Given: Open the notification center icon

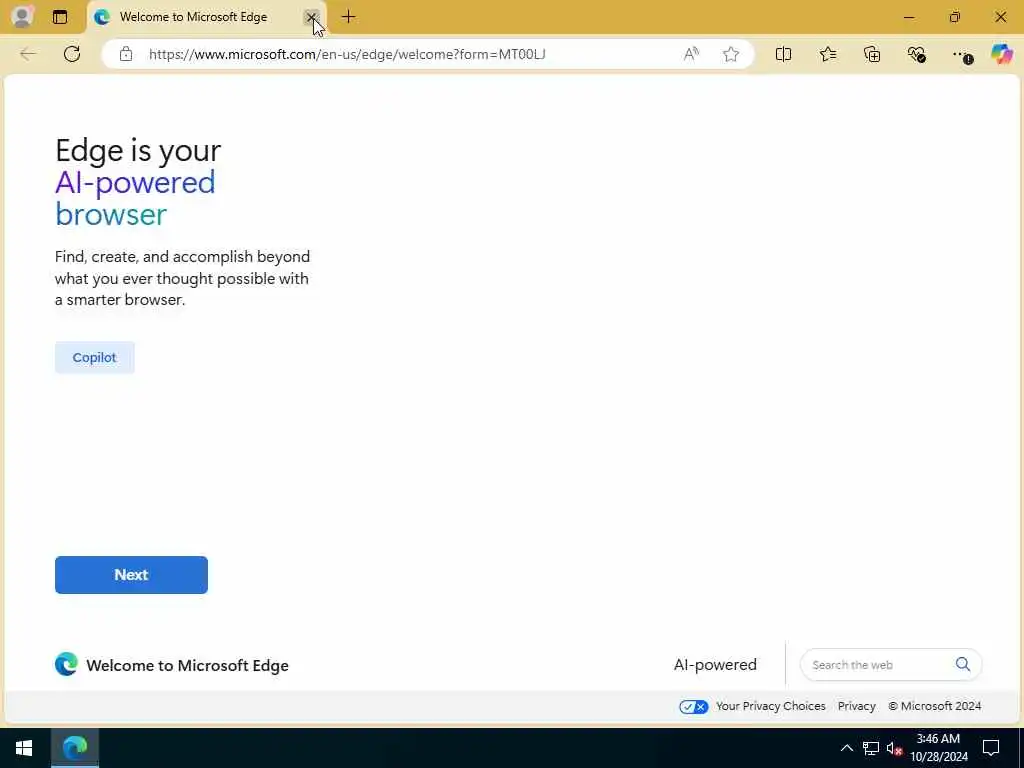Looking at the screenshot, I should point(991,748).
